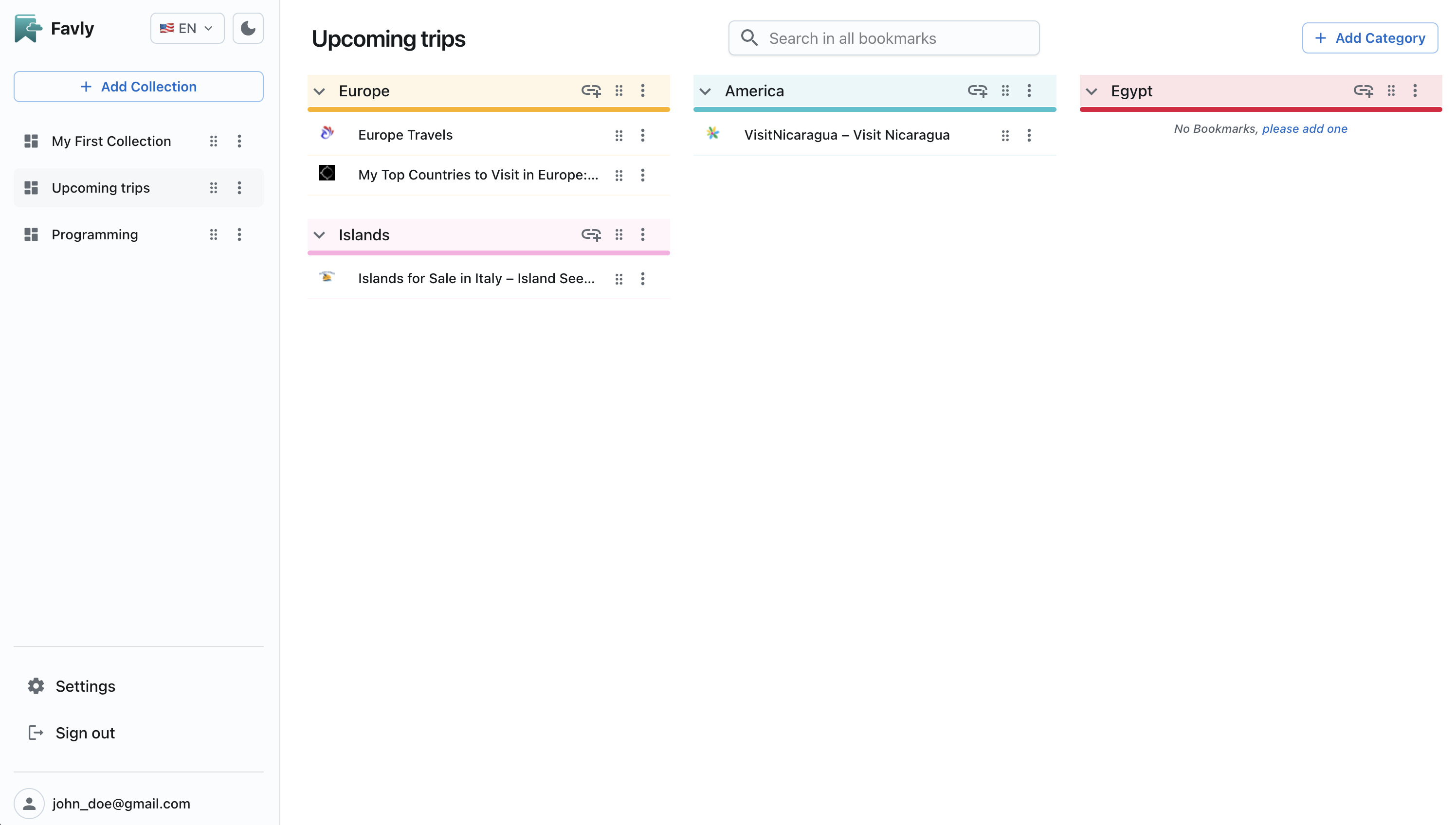Screen dimensions: 1456x825
Task: Click the Add Category button
Action: pos(1369,38)
